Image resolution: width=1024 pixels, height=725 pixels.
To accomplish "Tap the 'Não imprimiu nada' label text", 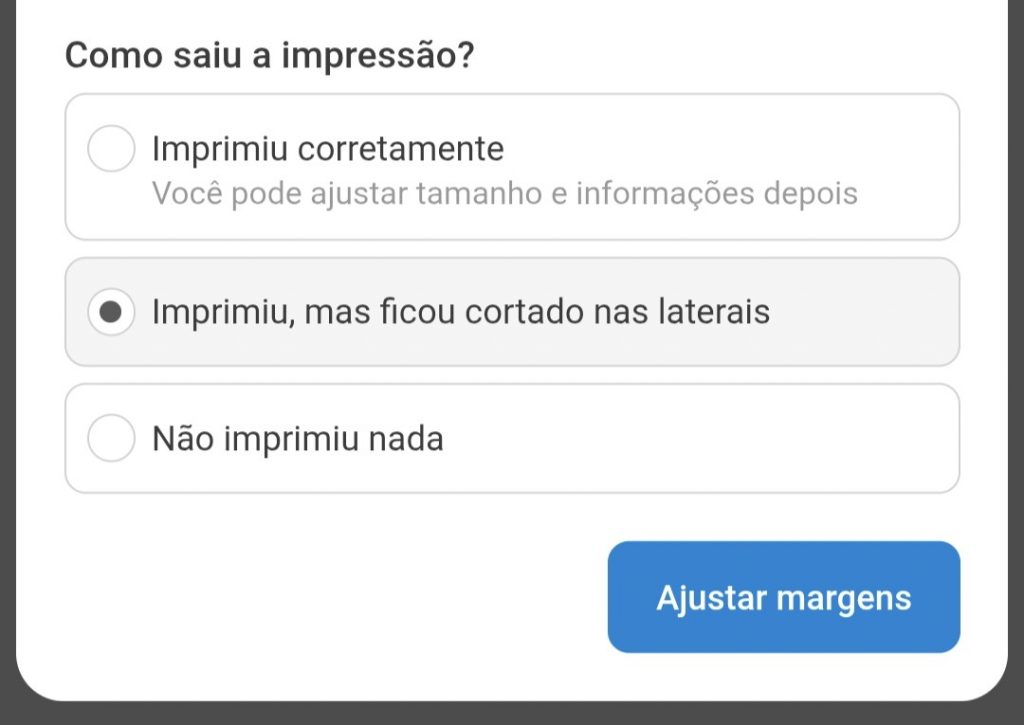I will [297, 438].
